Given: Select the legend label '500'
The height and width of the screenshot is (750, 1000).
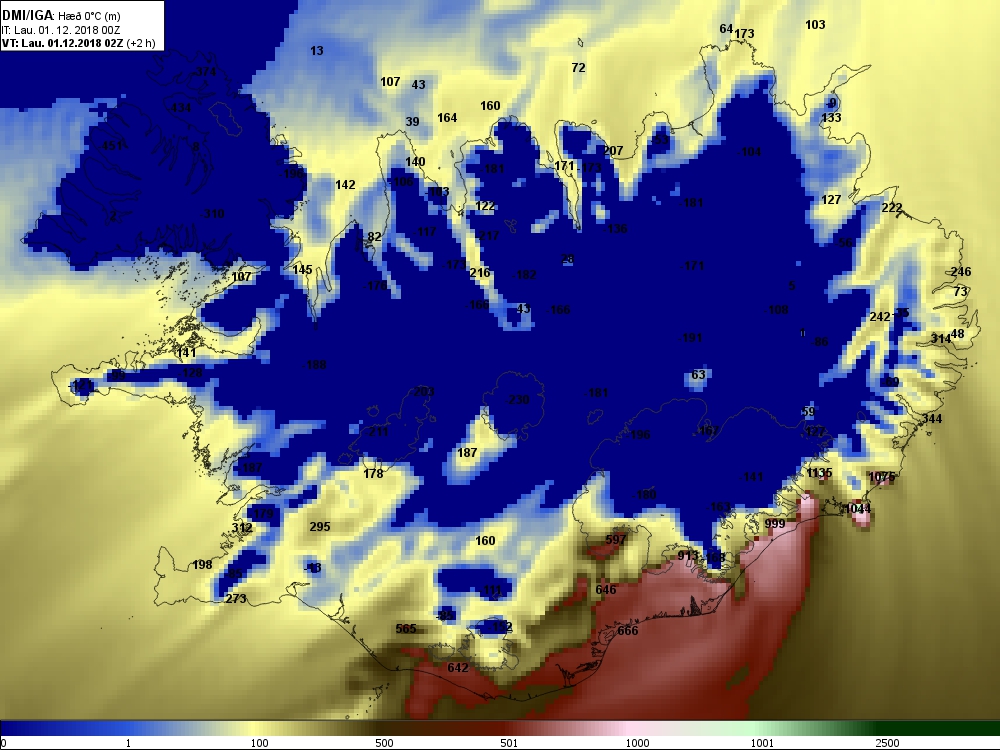Looking at the screenshot, I should point(384,743).
